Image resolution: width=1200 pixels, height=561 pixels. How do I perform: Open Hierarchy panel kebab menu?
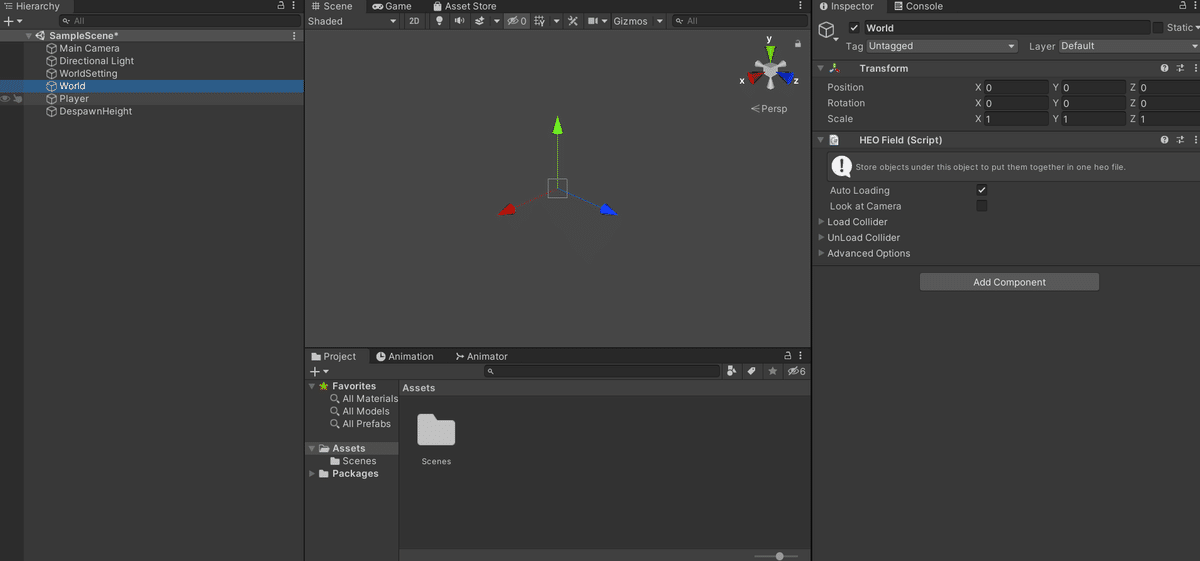click(x=294, y=6)
